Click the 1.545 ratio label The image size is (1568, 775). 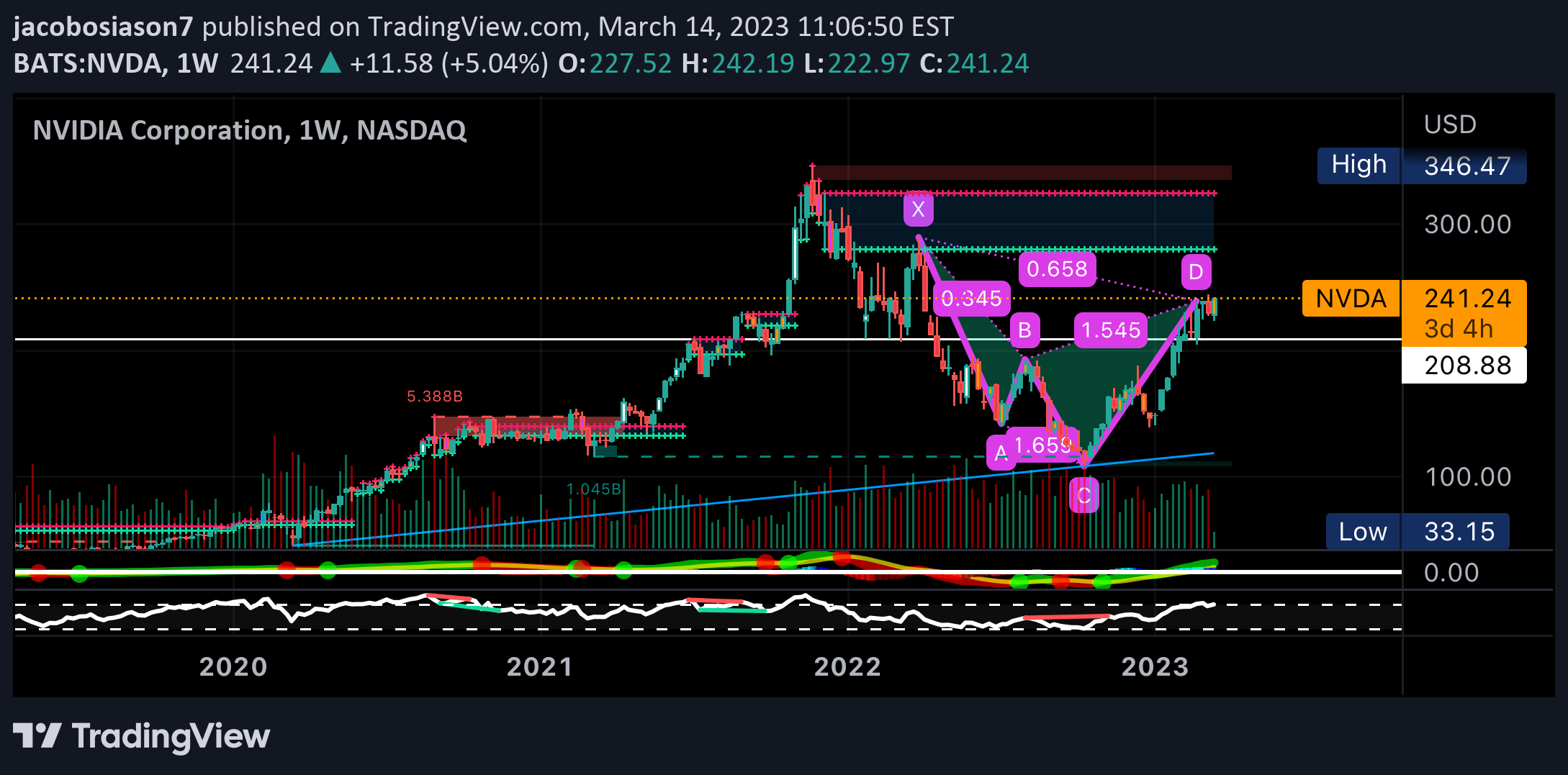click(x=1111, y=330)
